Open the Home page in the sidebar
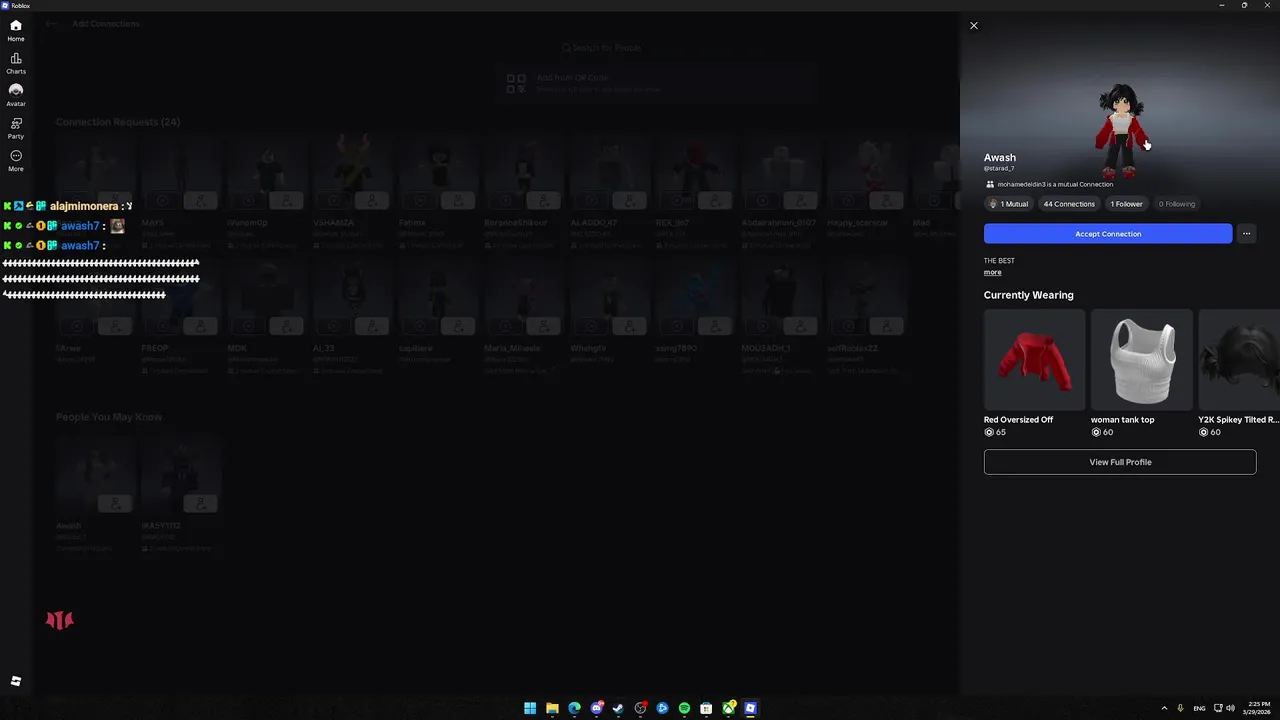 coord(16,30)
